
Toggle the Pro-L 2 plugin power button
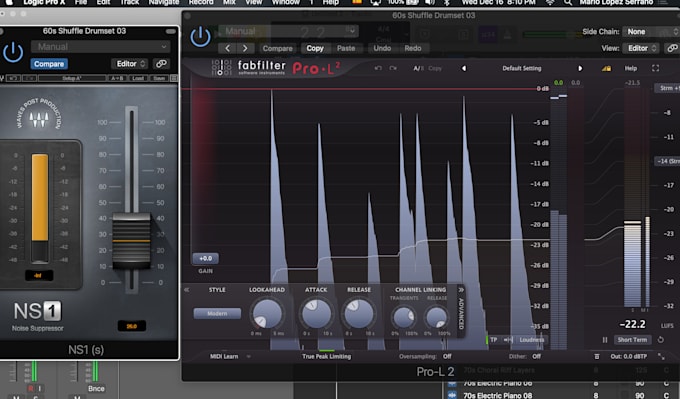pos(200,37)
